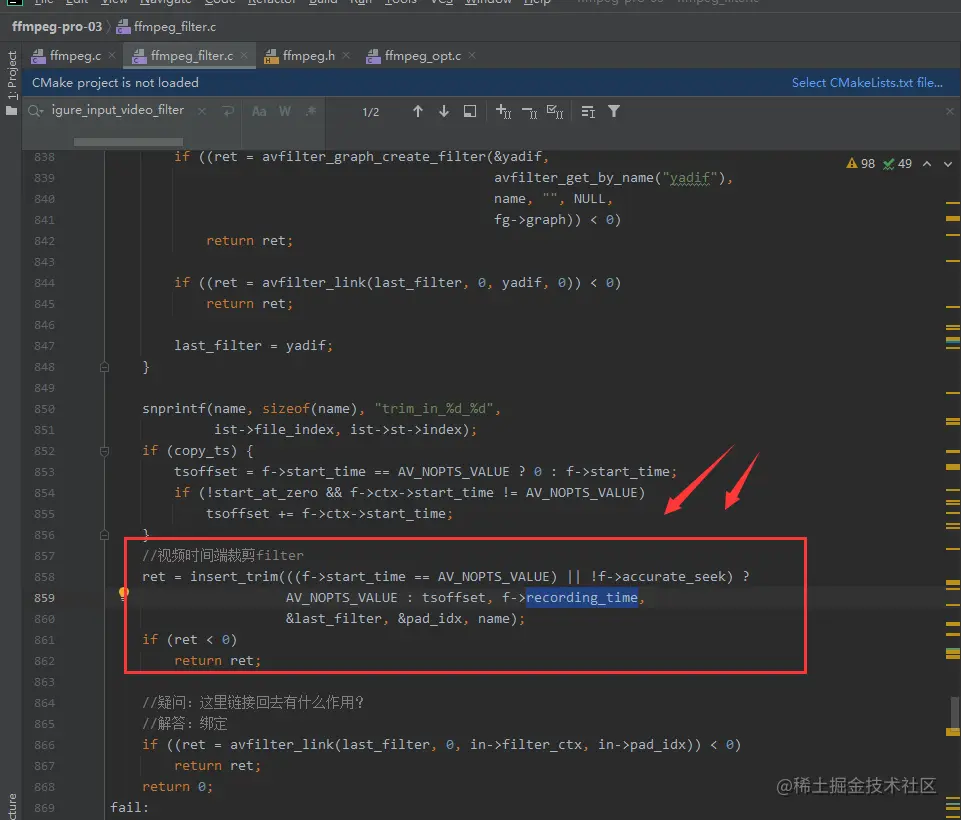Toggle fold marker at line 856
The height and width of the screenshot is (820, 961).
(x=104, y=535)
